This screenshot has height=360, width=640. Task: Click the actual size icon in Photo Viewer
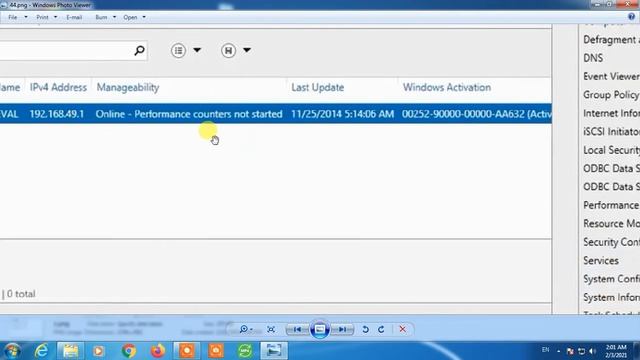[x=271, y=329]
